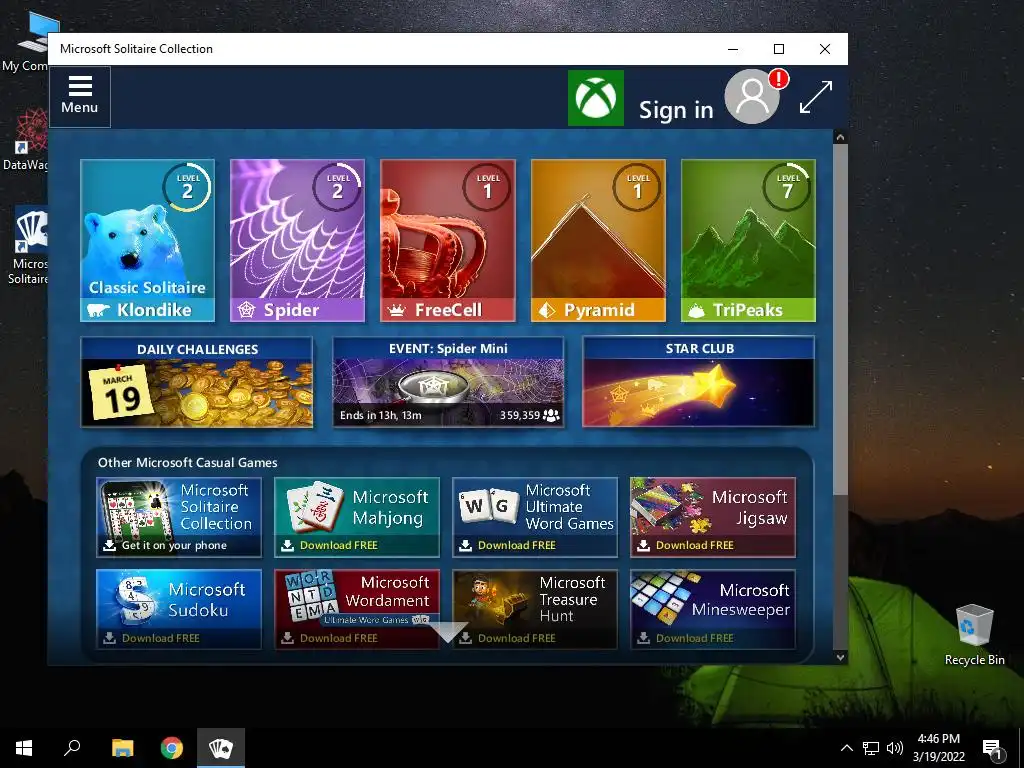Click the vertical scrollbar thumb
Viewport: 1024px width, 768px height.
tap(840, 320)
